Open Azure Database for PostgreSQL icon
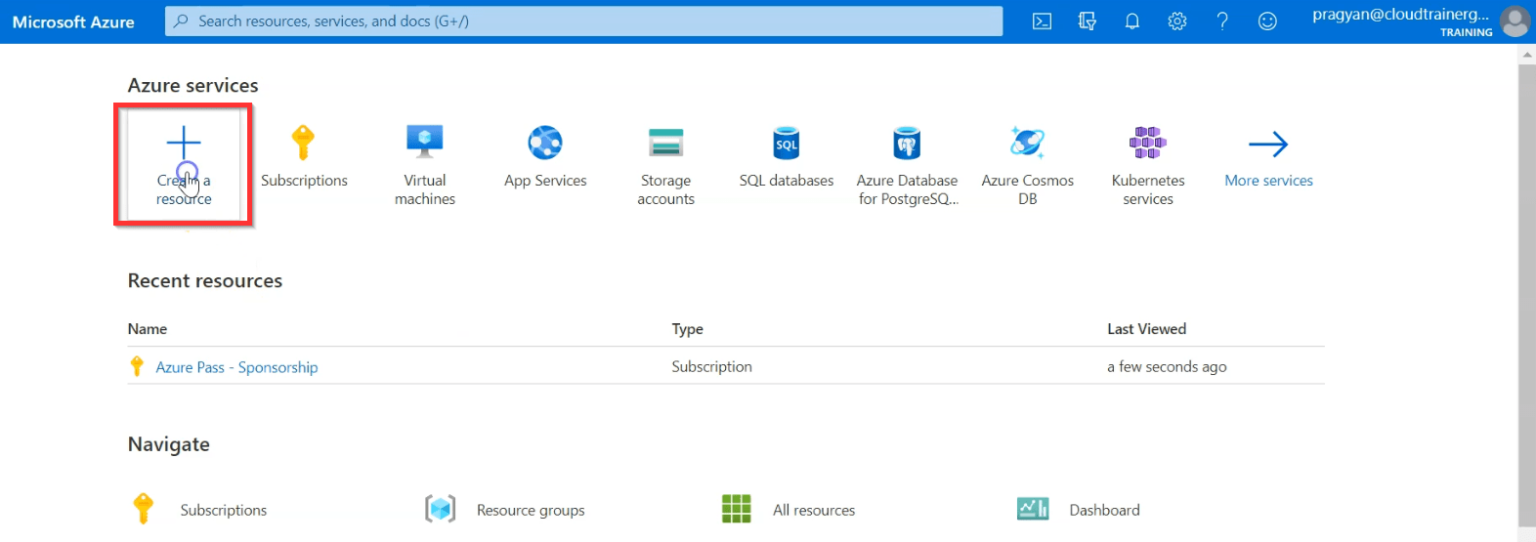Screen dimensions: 1536x542 [x=907, y=143]
